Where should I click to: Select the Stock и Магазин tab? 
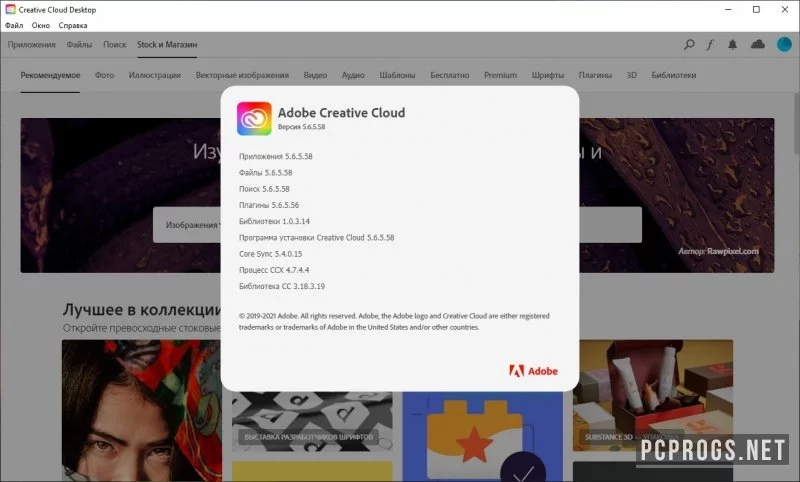[167, 44]
